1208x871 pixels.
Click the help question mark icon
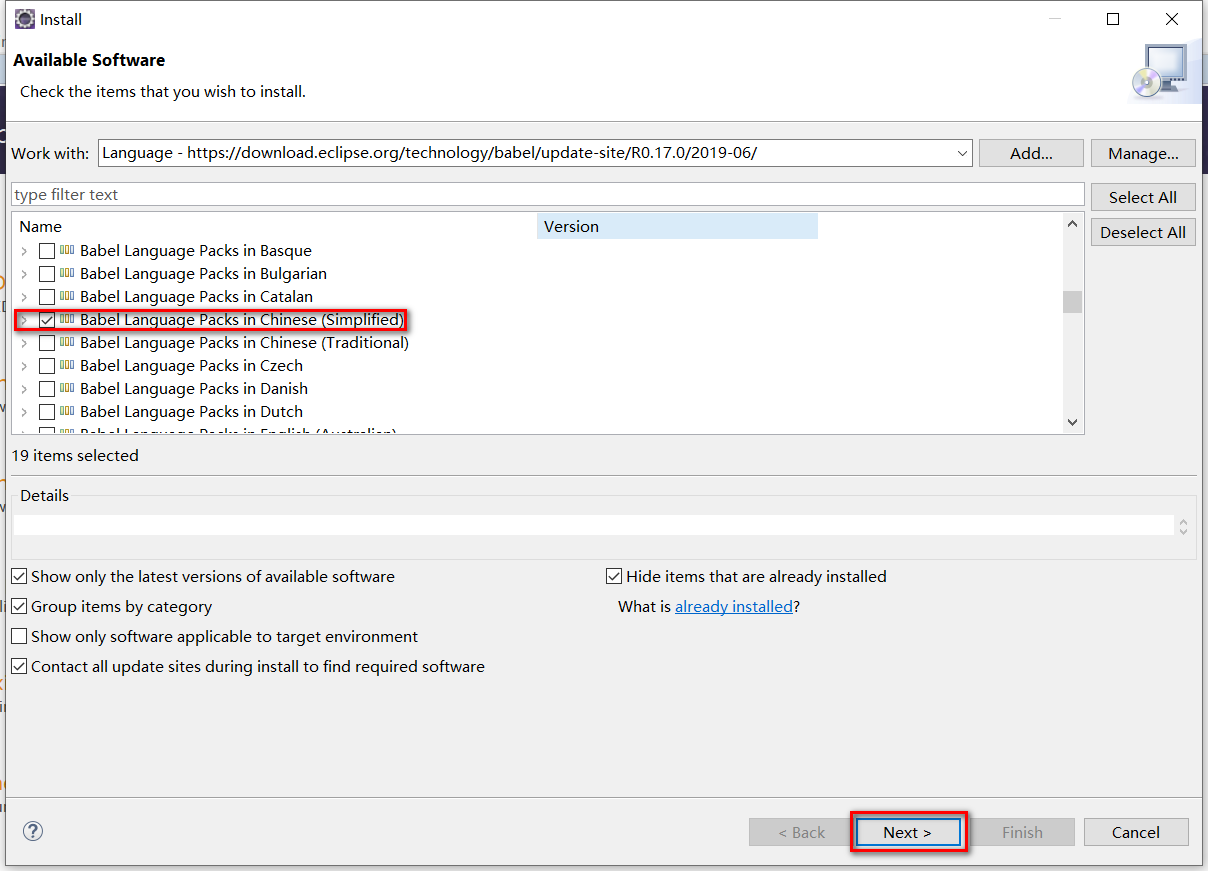(33, 831)
